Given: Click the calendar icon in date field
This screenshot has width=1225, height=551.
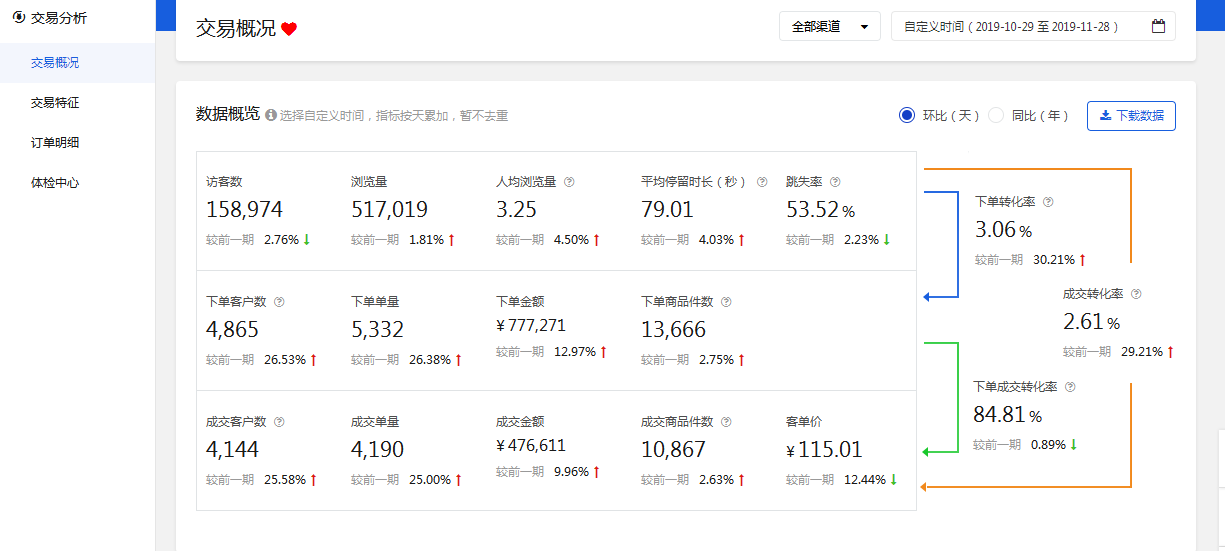Looking at the screenshot, I should [1158, 26].
